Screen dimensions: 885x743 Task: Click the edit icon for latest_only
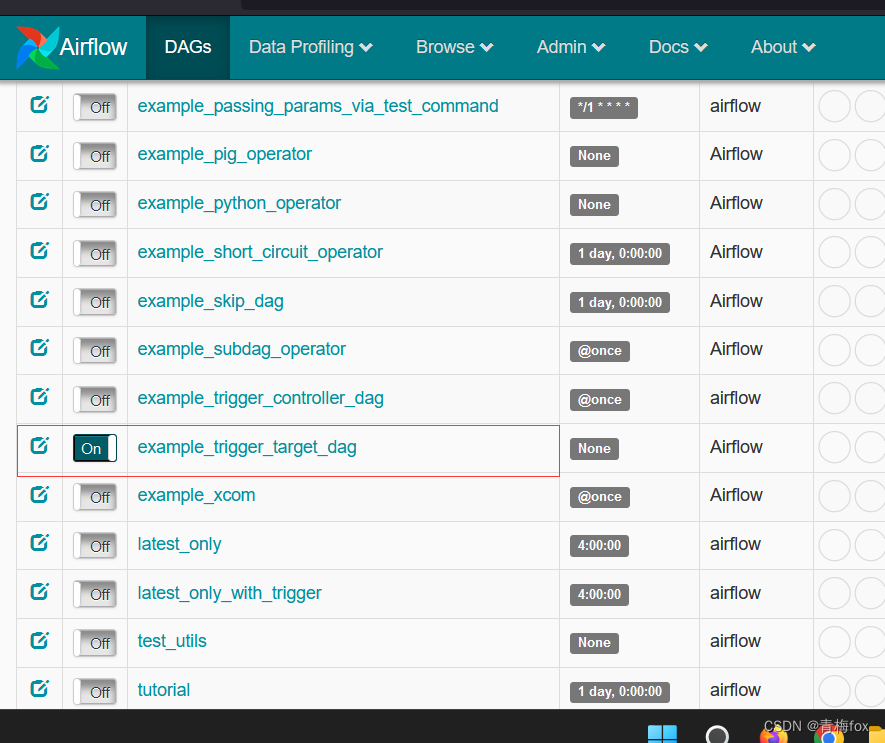[40, 542]
